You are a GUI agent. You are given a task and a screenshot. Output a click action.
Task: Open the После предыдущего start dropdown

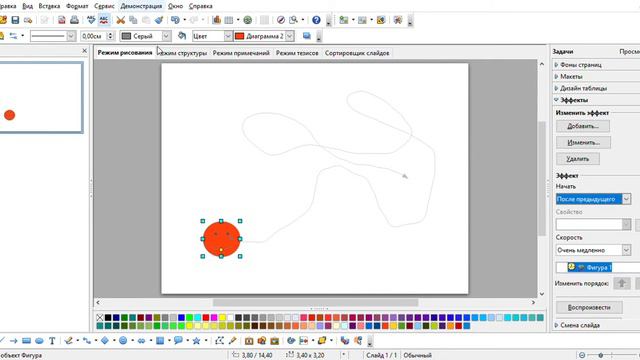click(x=626, y=199)
